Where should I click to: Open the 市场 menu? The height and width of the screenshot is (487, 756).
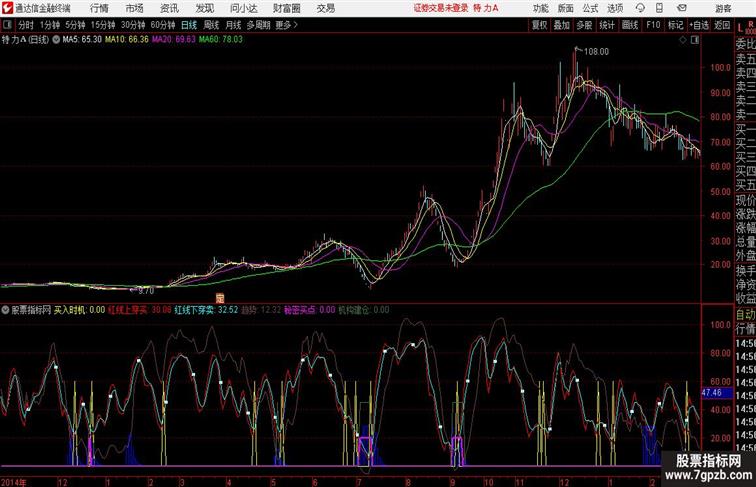click(134, 8)
